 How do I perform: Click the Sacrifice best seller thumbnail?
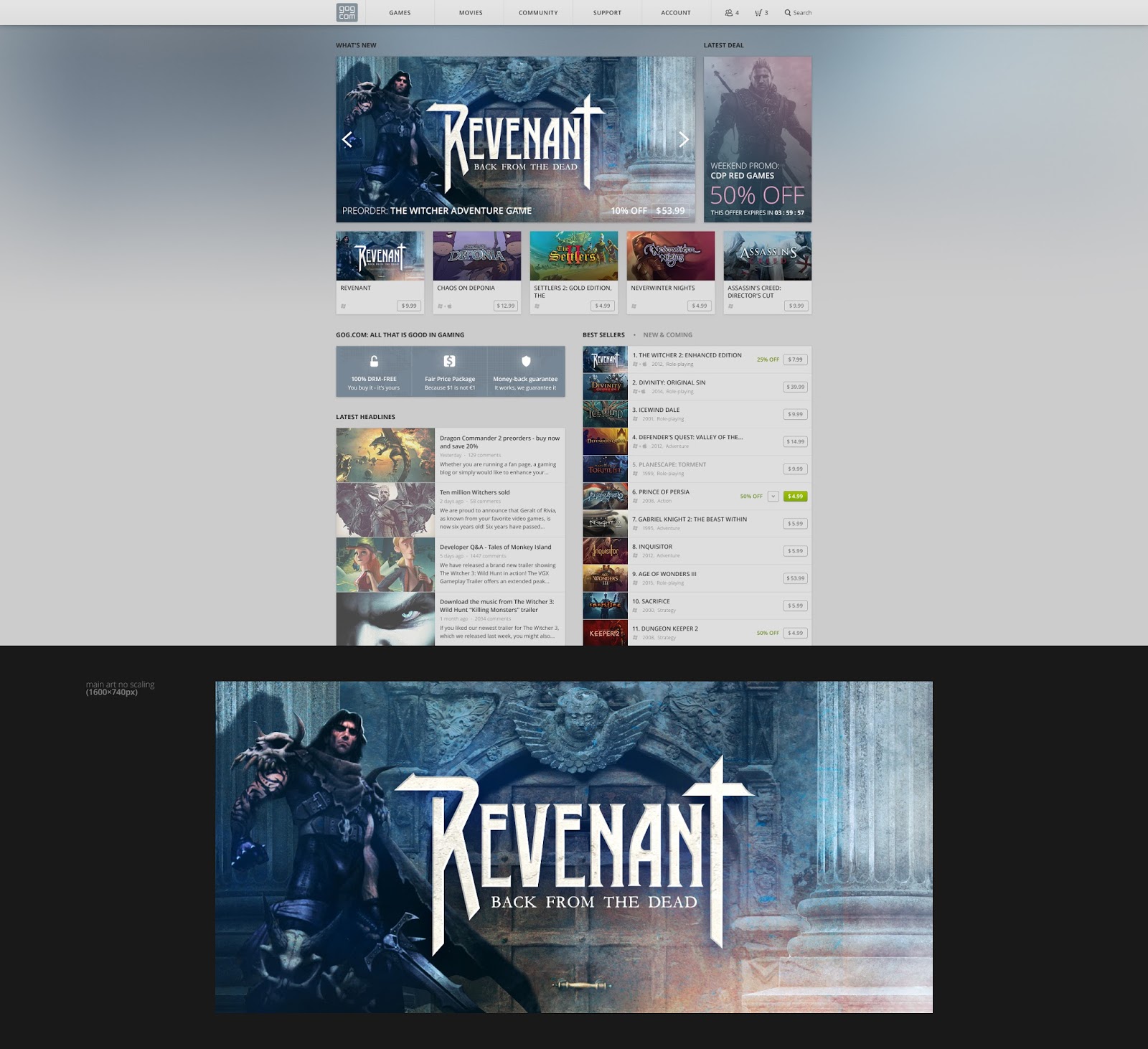(x=606, y=606)
